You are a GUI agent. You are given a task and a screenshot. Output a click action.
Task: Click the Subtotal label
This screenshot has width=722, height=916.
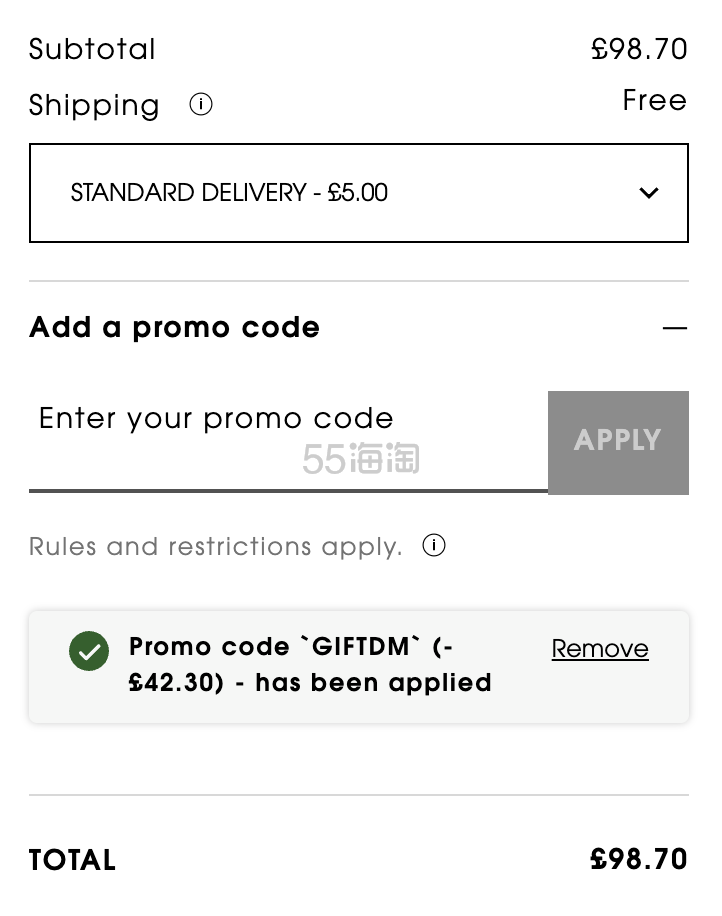pos(92,49)
